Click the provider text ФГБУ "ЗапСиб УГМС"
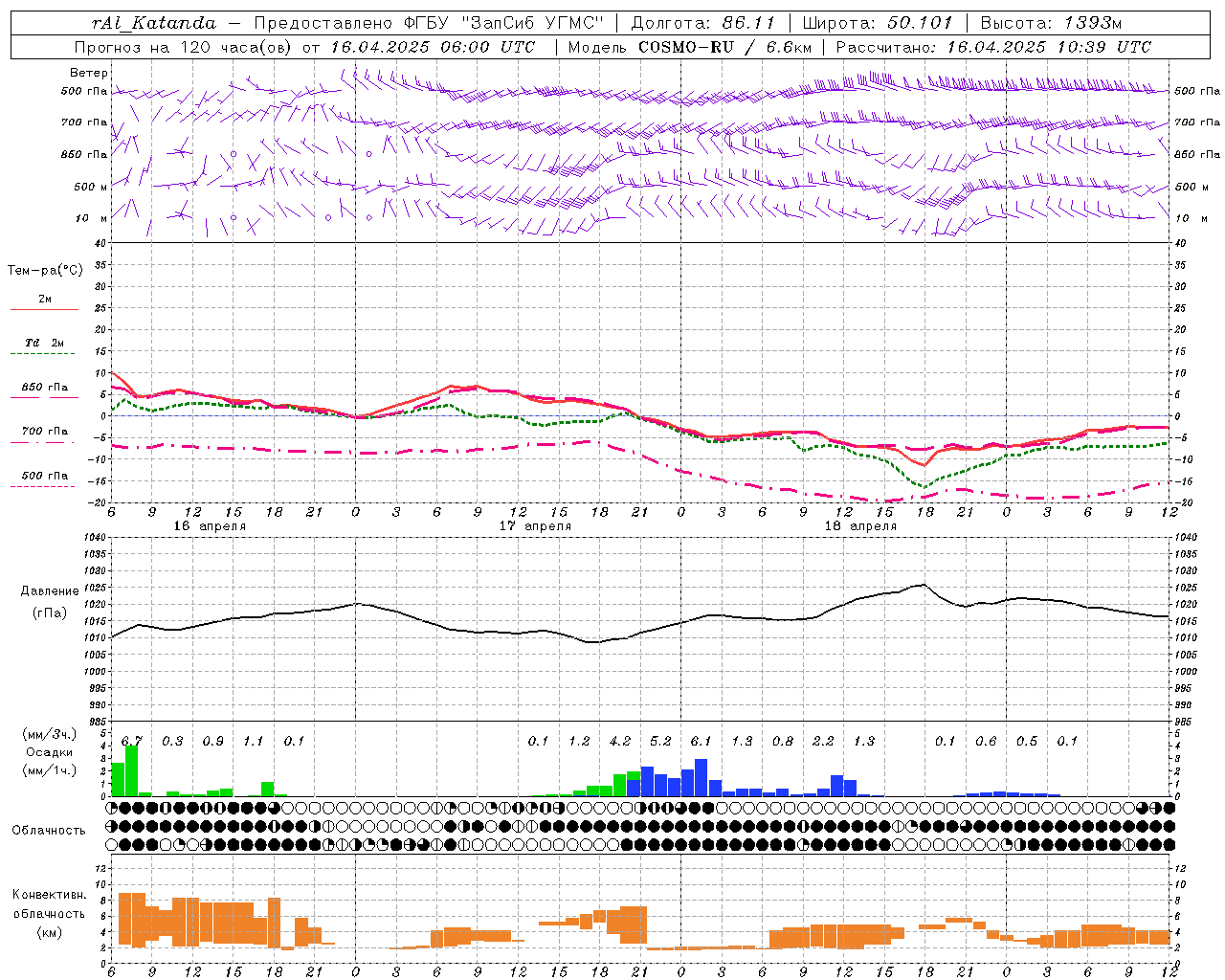The height and width of the screenshot is (980, 1225). tap(504, 23)
